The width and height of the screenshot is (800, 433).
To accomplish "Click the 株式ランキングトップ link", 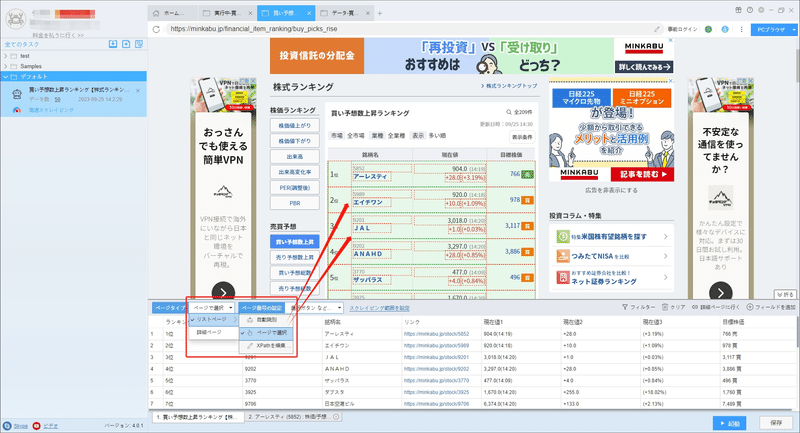I will 509,86.
